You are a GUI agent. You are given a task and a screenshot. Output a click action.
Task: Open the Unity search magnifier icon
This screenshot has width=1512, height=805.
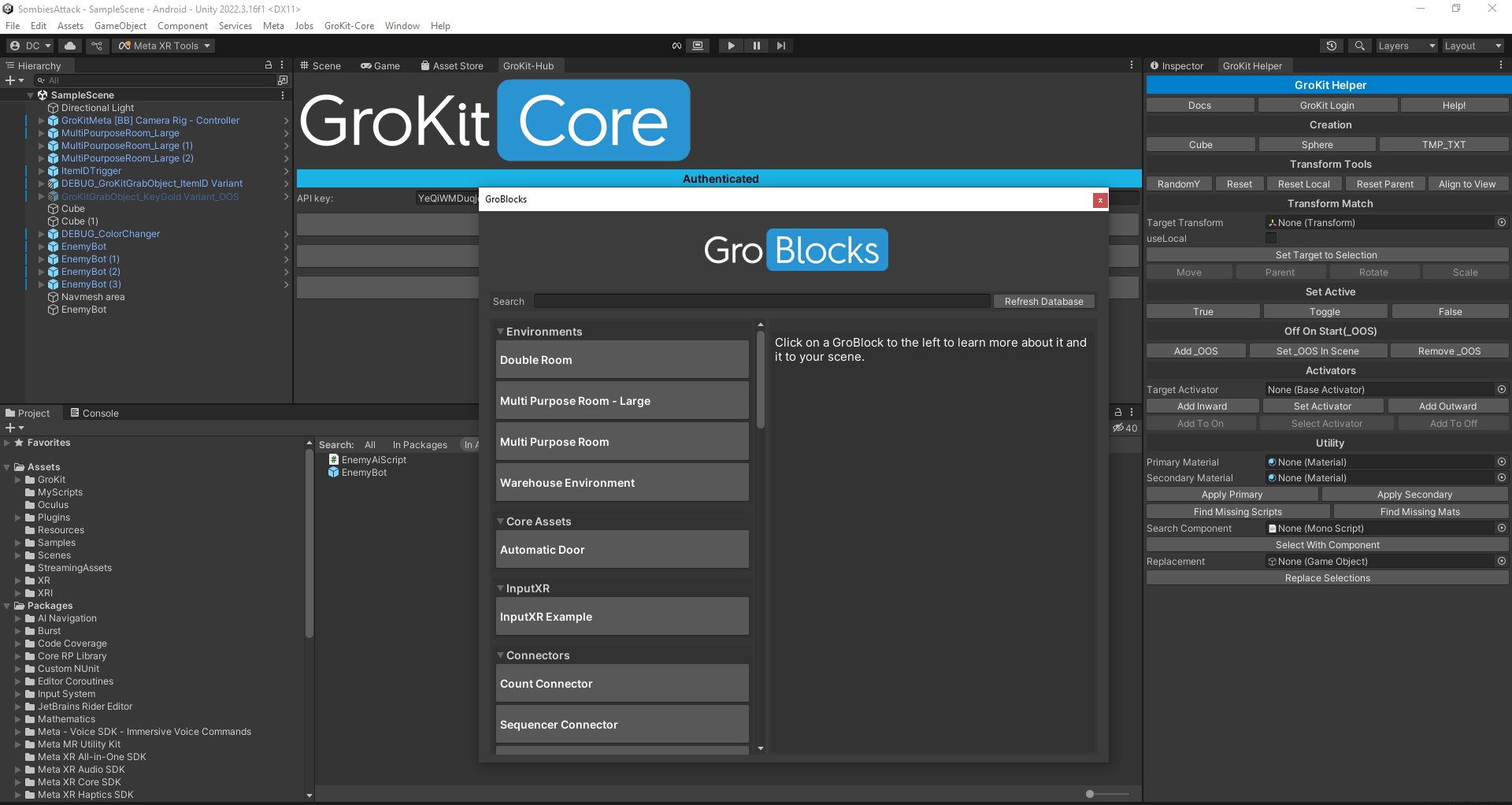(x=1359, y=46)
